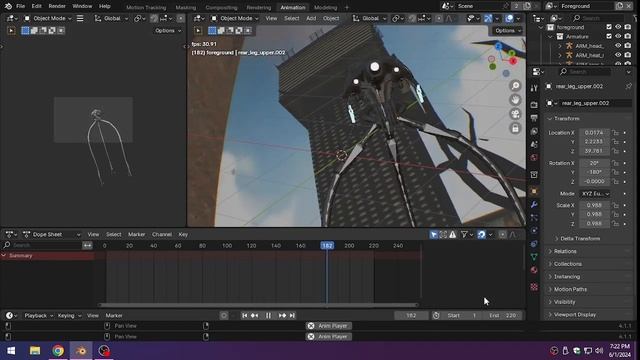Open the Material properties tab icon
640x360 pixels.
pos(534,270)
